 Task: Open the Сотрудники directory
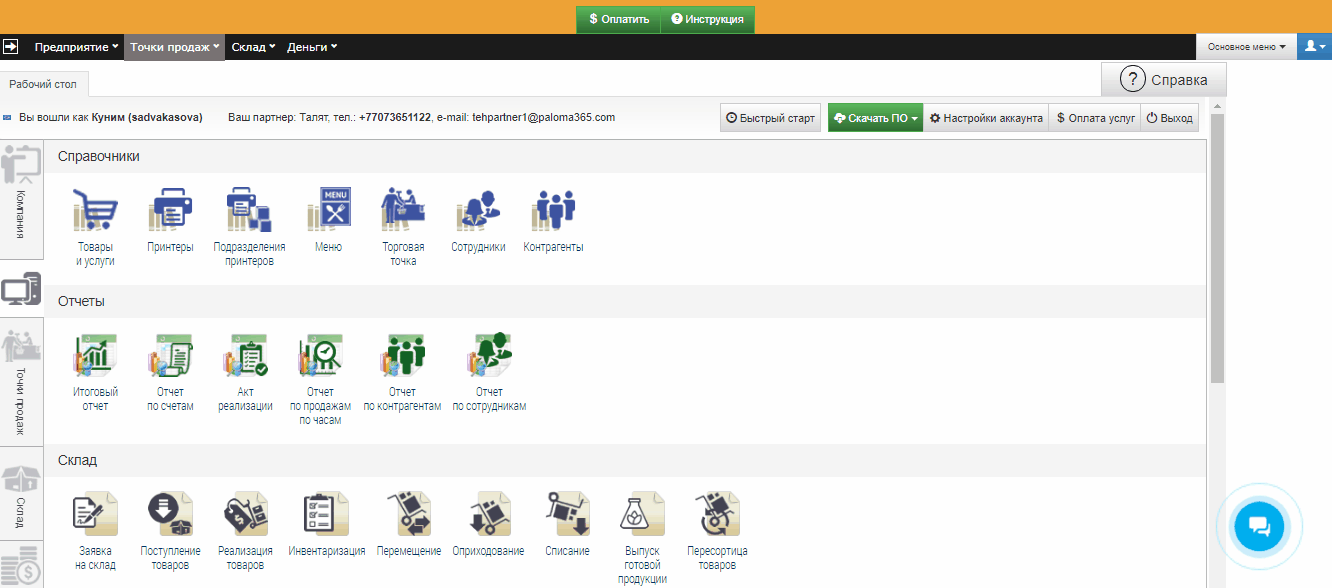478,211
